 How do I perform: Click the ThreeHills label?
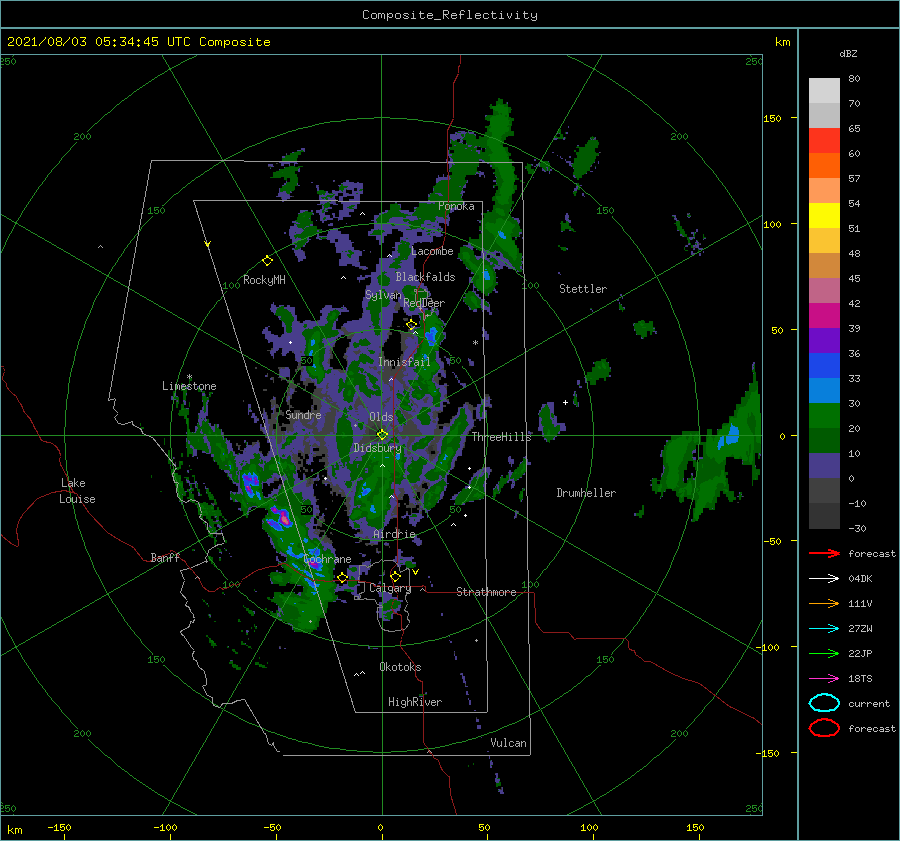point(501,437)
